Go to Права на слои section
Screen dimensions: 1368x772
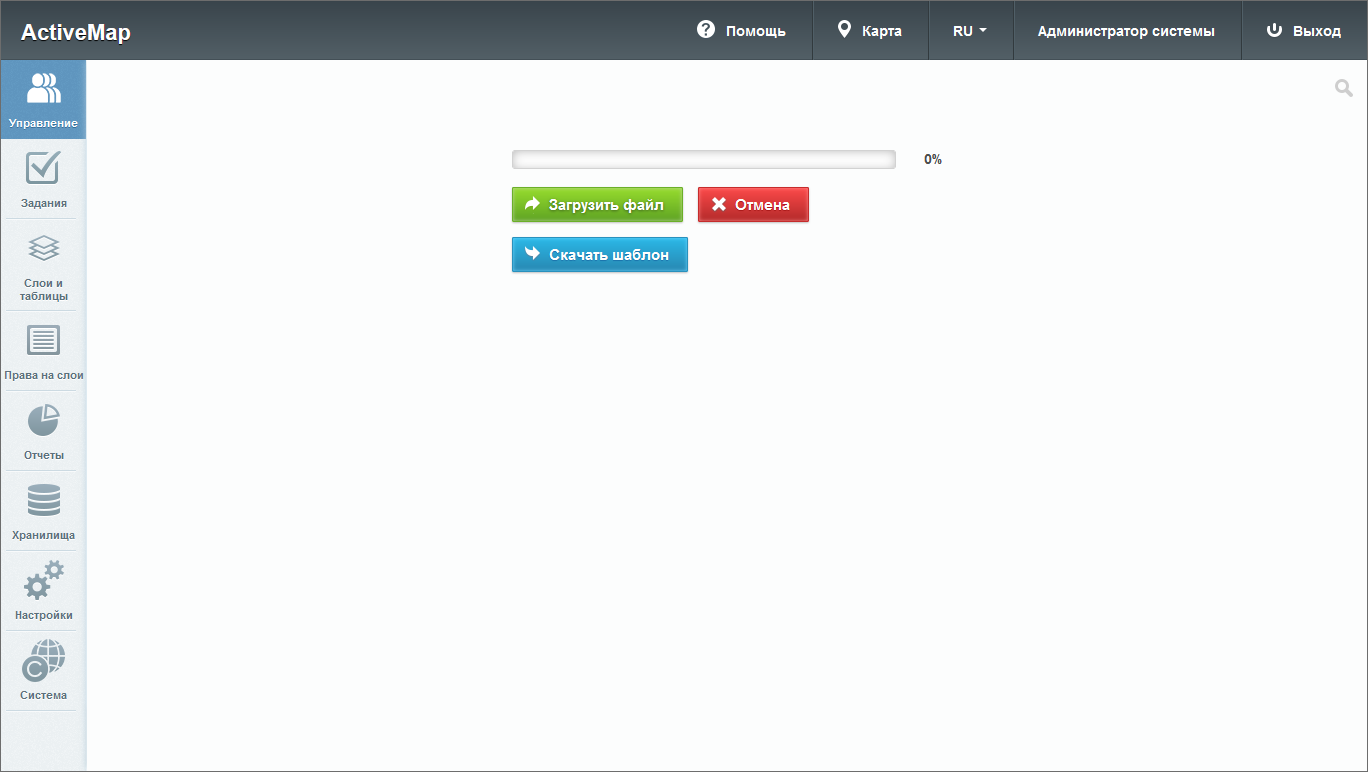point(43,341)
